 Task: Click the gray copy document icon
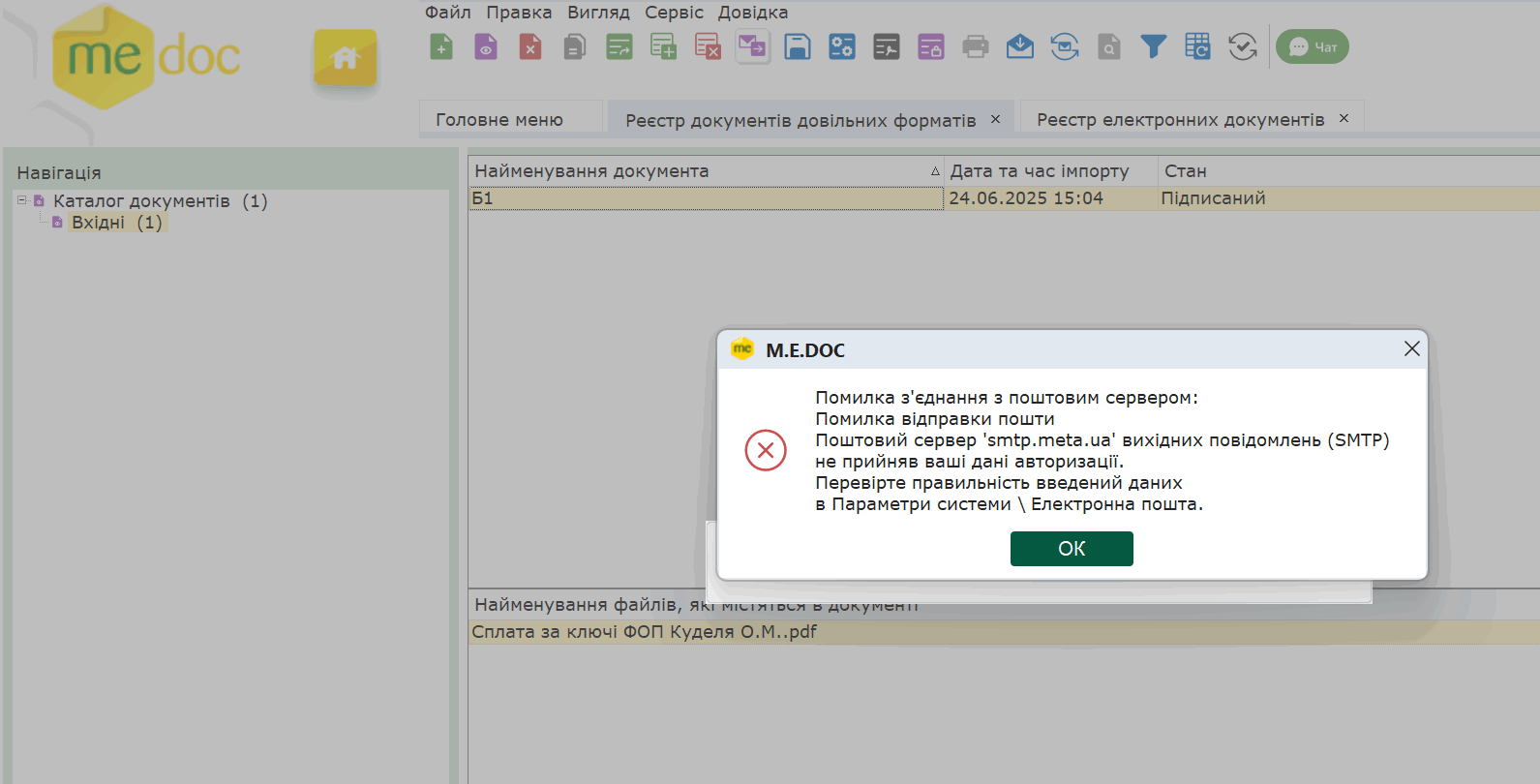tap(575, 46)
